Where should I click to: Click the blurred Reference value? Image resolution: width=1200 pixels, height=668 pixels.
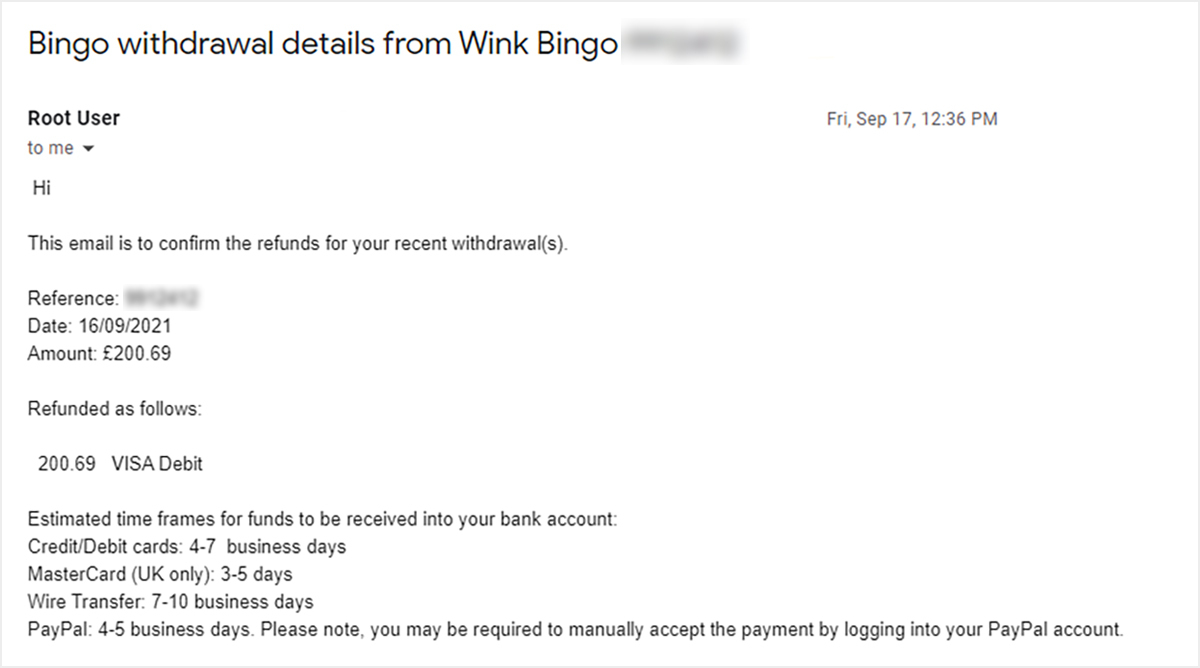(162, 298)
